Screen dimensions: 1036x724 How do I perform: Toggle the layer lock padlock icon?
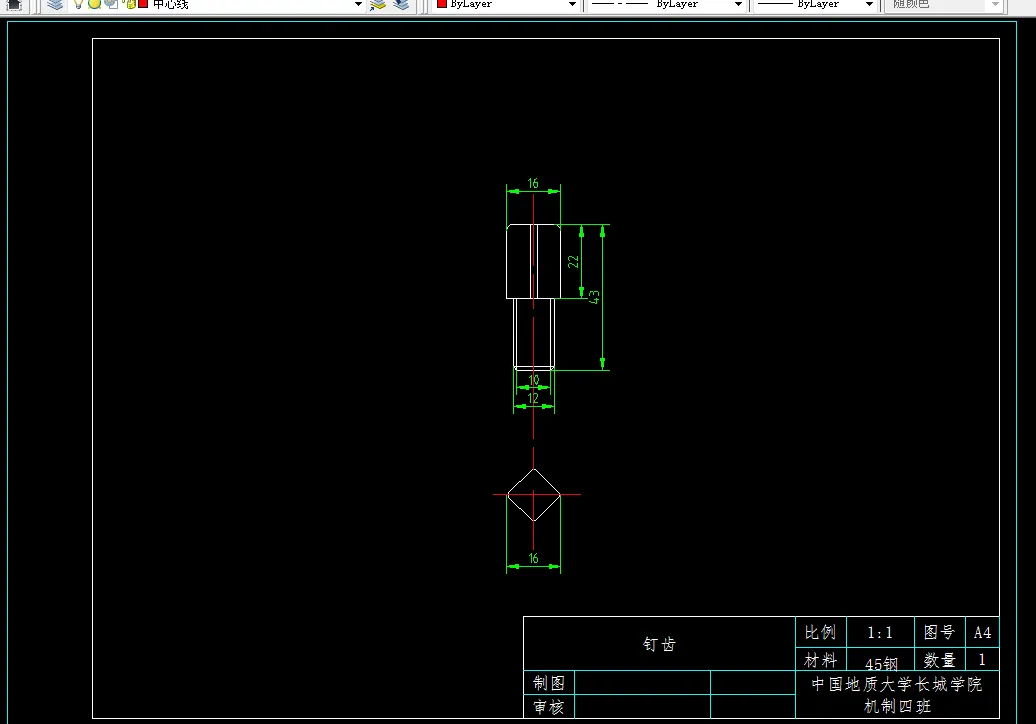pyautogui.click(x=130, y=3)
